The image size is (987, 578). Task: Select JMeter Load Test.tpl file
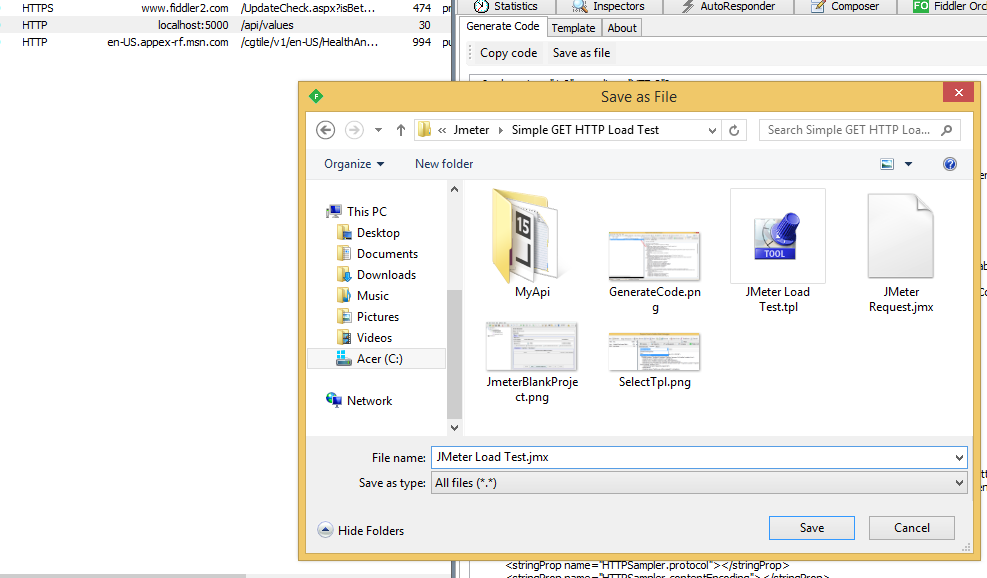[x=778, y=251]
